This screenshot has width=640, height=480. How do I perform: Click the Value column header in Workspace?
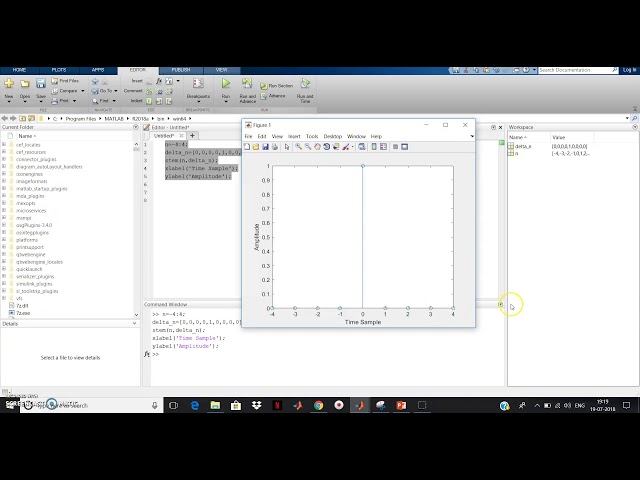tap(558, 138)
